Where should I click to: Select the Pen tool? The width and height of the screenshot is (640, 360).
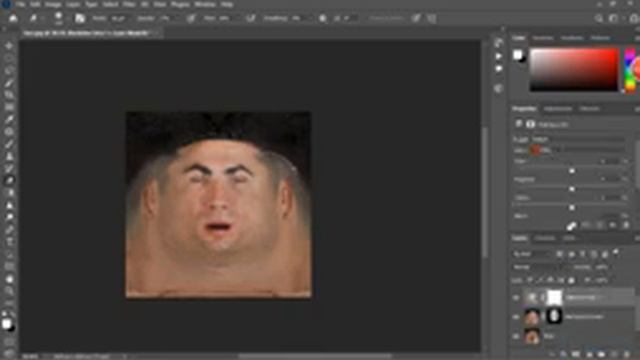pyautogui.click(x=9, y=230)
